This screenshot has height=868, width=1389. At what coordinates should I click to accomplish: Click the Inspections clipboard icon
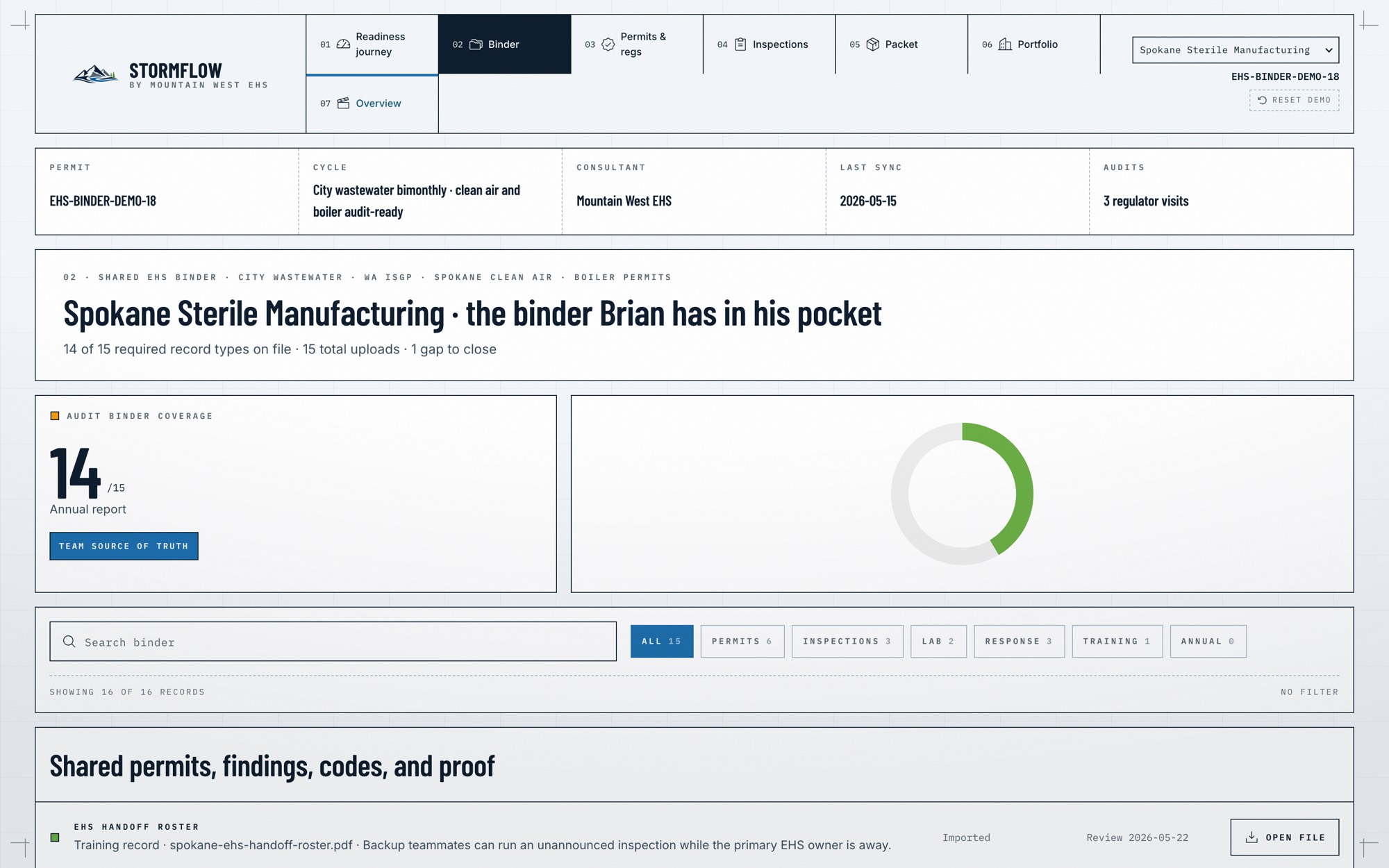coord(740,44)
